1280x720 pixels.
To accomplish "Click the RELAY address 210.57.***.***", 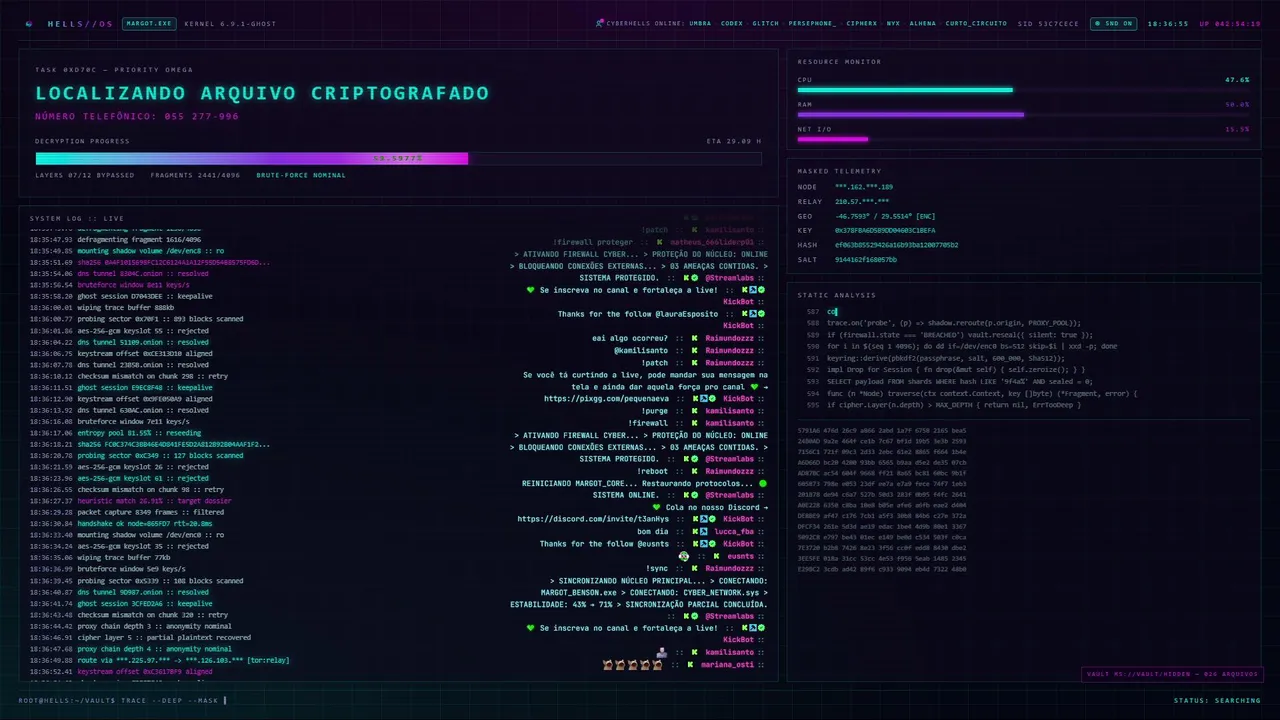I will pyautogui.click(x=862, y=201).
